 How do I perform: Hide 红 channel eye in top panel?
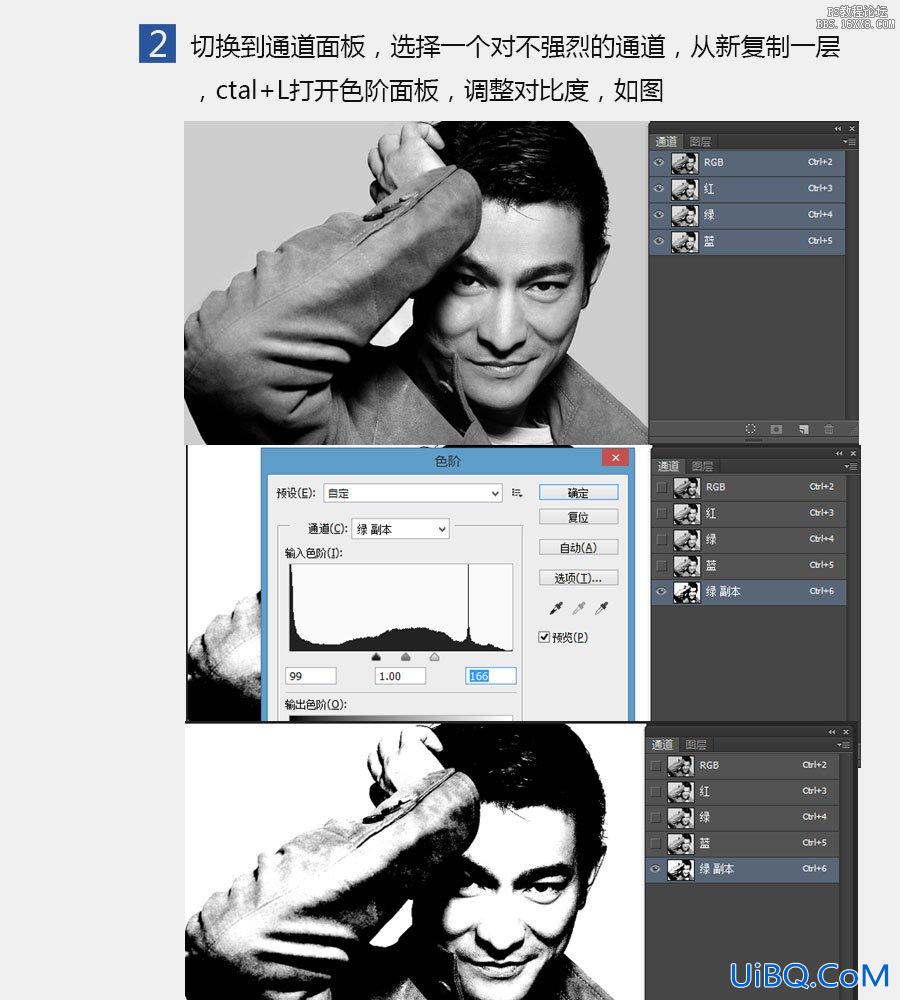point(659,189)
